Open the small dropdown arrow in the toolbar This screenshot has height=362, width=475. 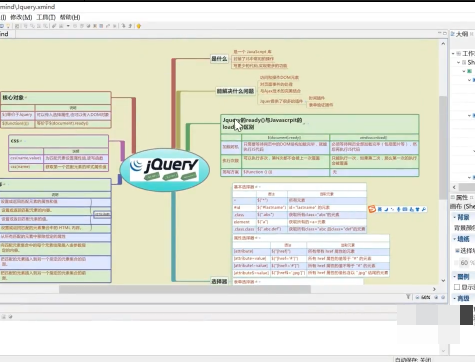[x=68, y=26]
